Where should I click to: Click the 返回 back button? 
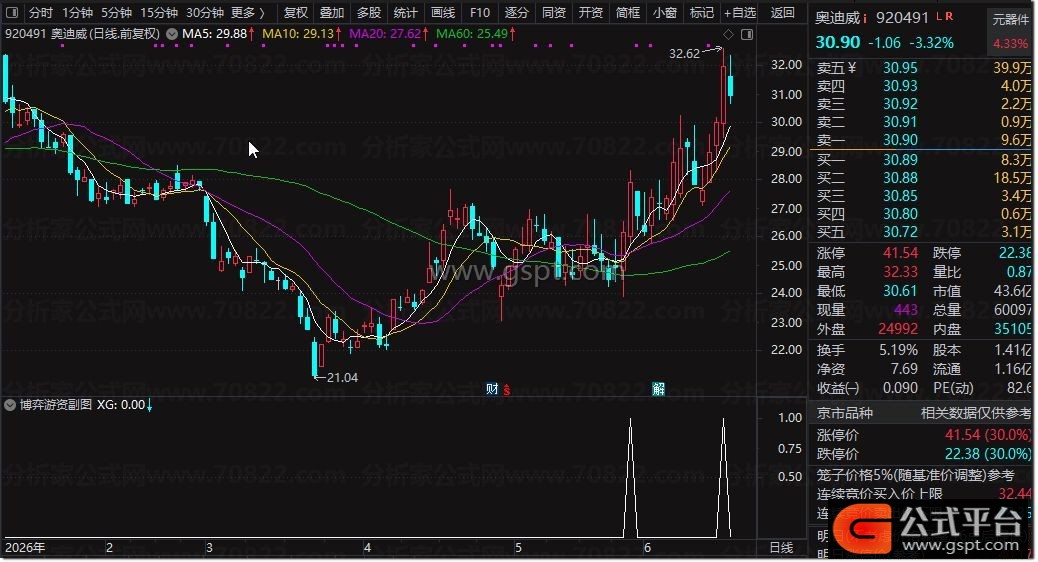[x=782, y=13]
